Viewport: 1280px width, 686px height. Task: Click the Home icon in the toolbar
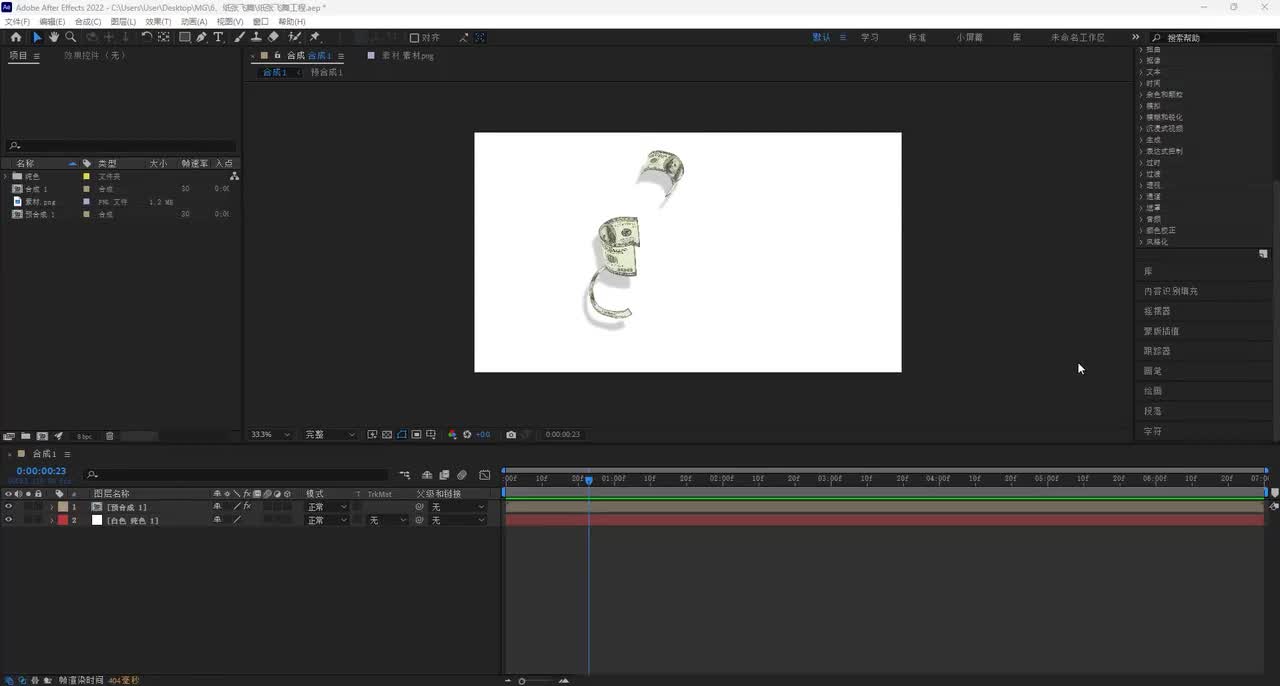click(15, 37)
